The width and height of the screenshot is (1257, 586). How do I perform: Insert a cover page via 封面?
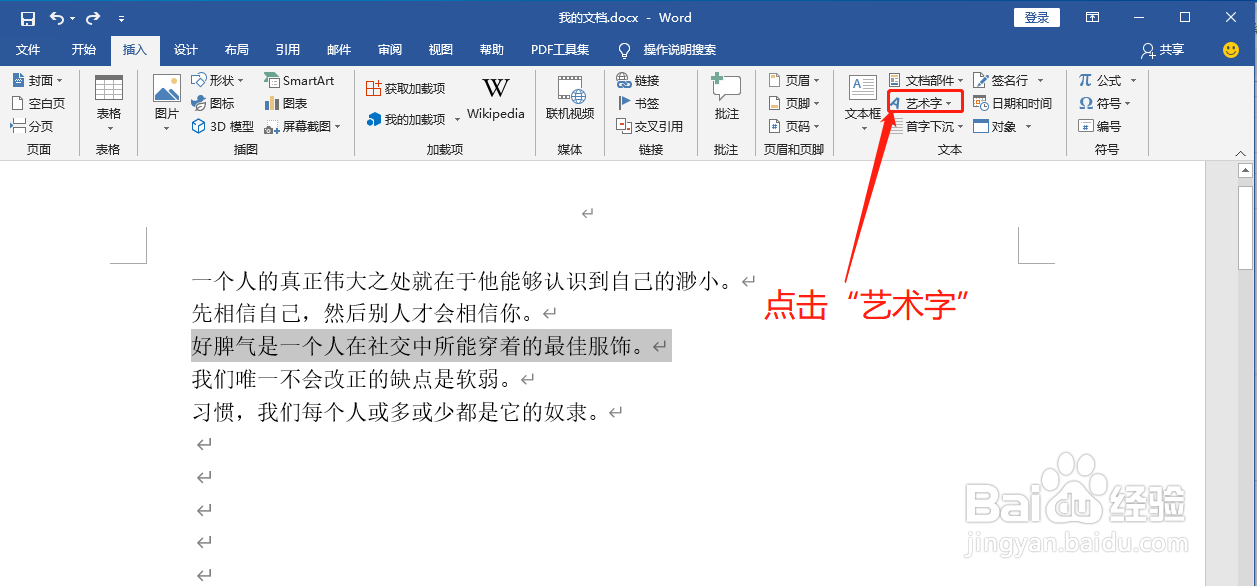(37, 79)
